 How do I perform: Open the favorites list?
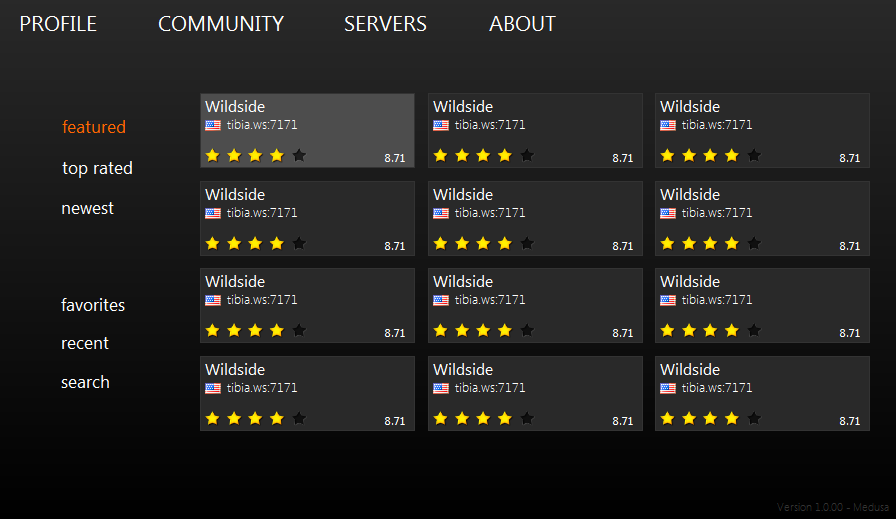(93, 305)
